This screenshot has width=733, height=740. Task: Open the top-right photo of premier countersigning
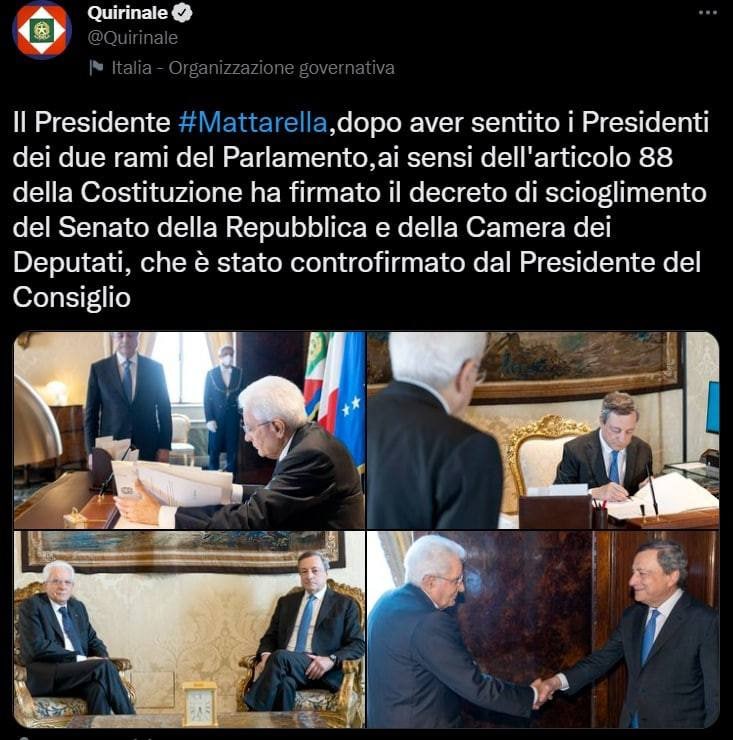[543, 430]
